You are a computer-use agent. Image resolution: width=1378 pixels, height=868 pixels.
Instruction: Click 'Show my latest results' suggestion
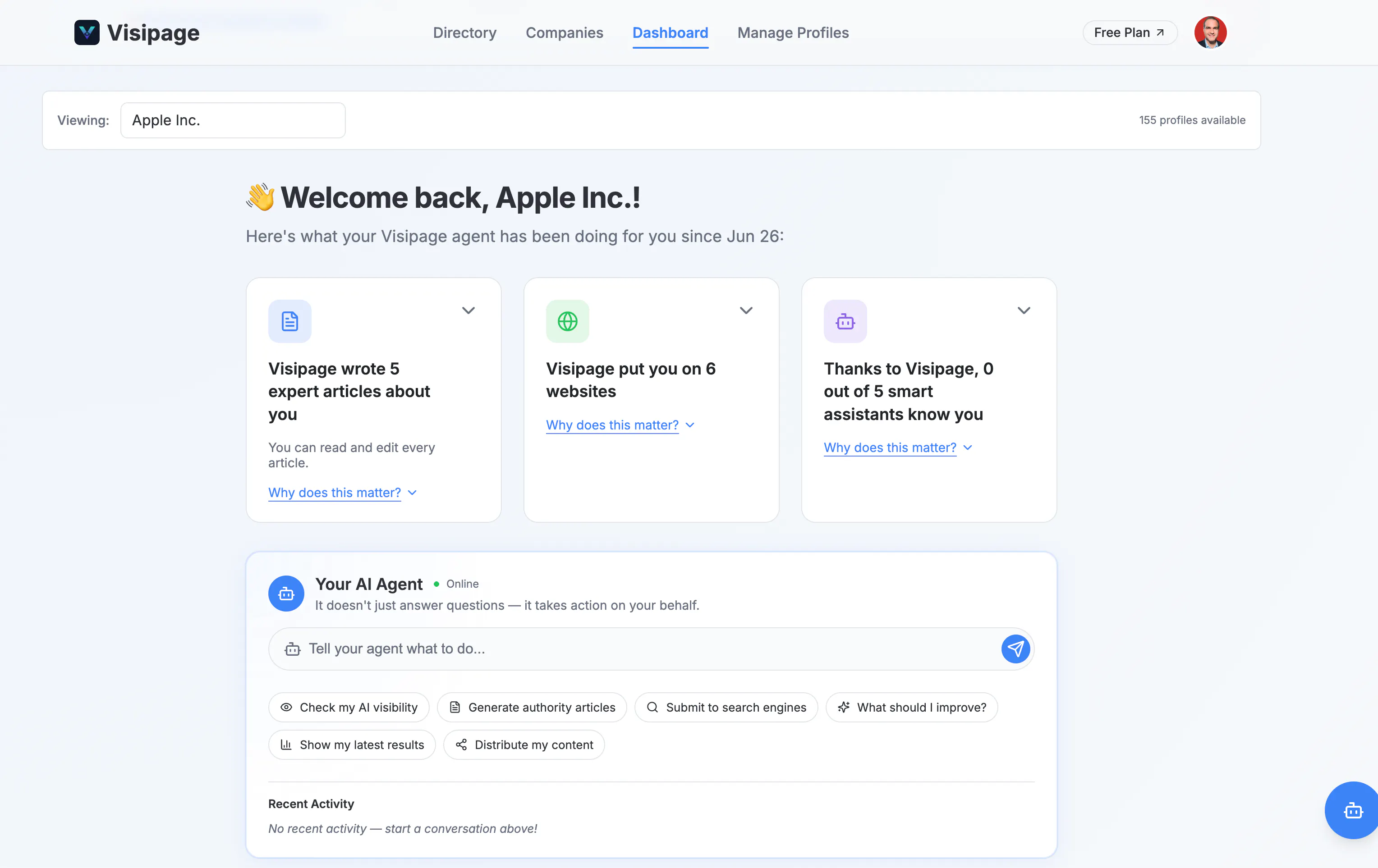coord(352,745)
